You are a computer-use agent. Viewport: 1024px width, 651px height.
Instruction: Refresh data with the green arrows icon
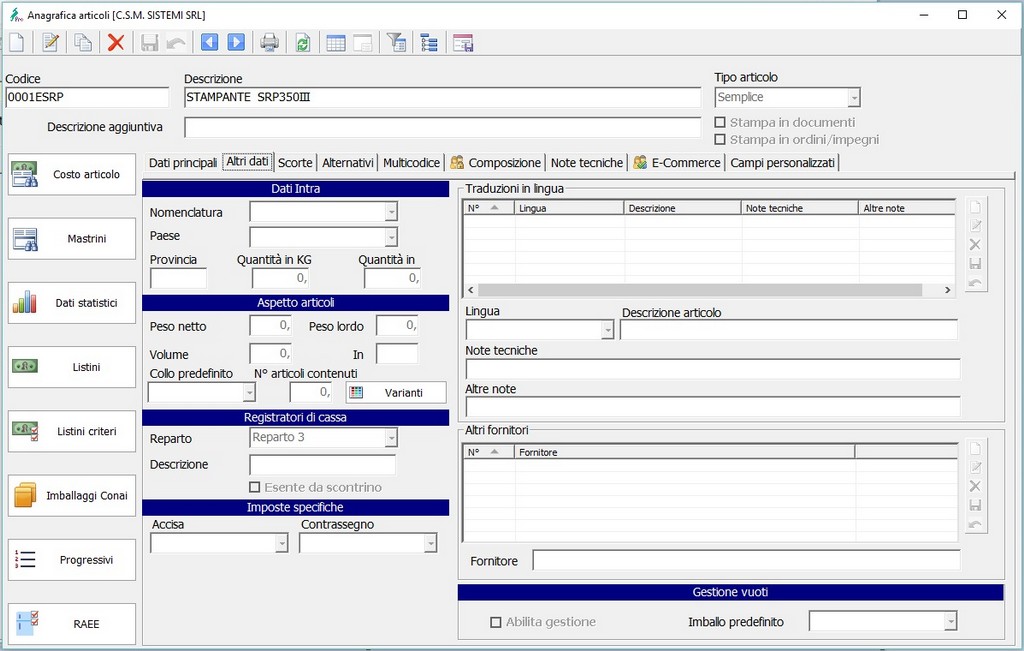[x=303, y=43]
